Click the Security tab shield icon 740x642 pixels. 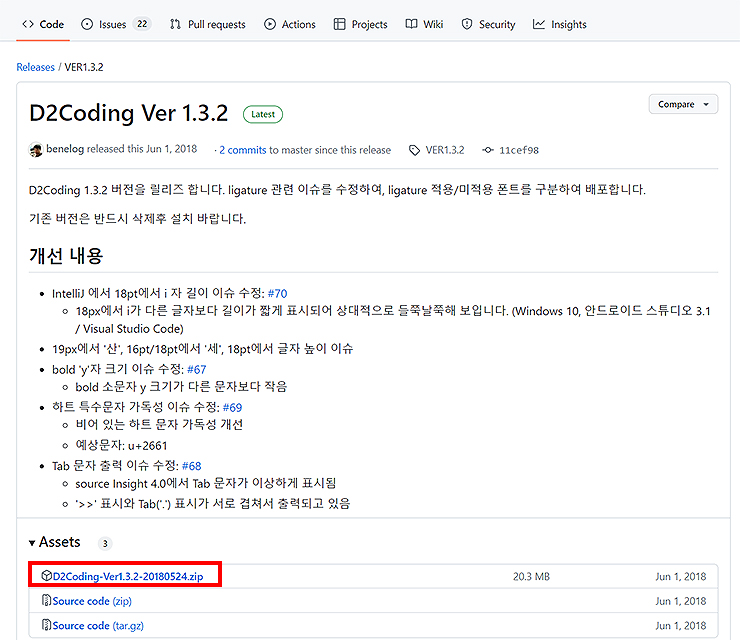(x=467, y=24)
